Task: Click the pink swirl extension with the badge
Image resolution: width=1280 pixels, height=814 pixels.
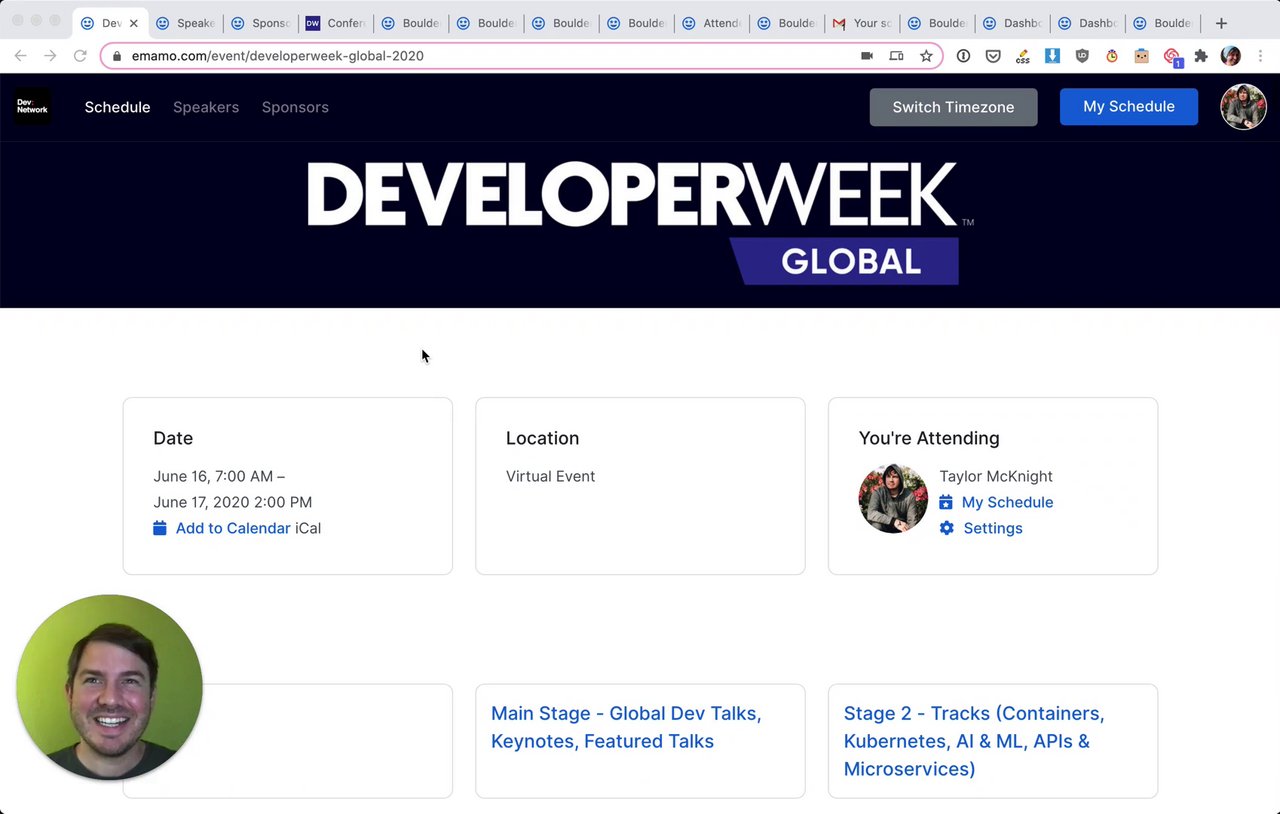Action: pos(1172,57)
